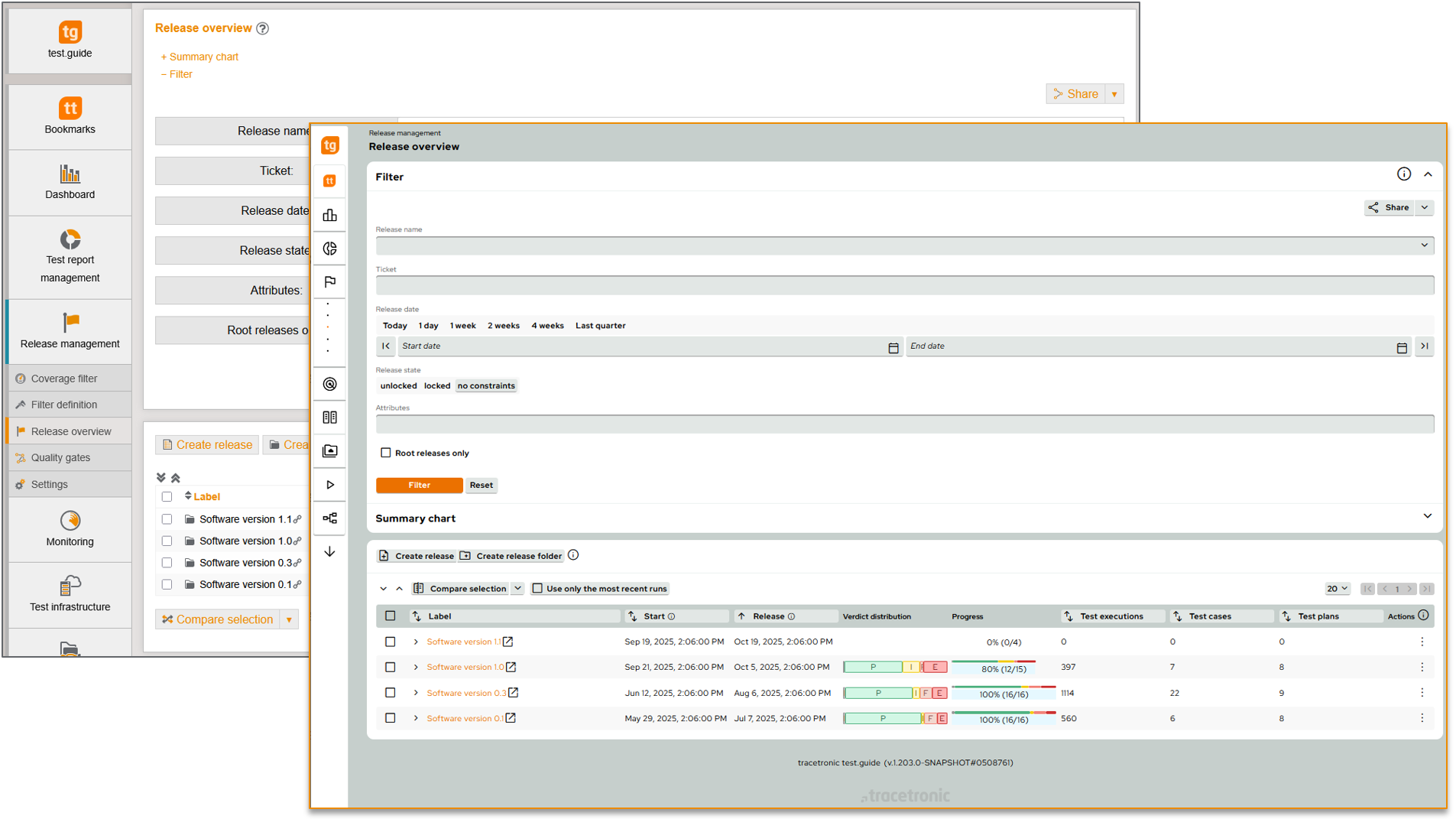This screenshot has height=819, width=1456.
Task: Enable the Root releases only checkbox
Action: (x=386, y=453)
